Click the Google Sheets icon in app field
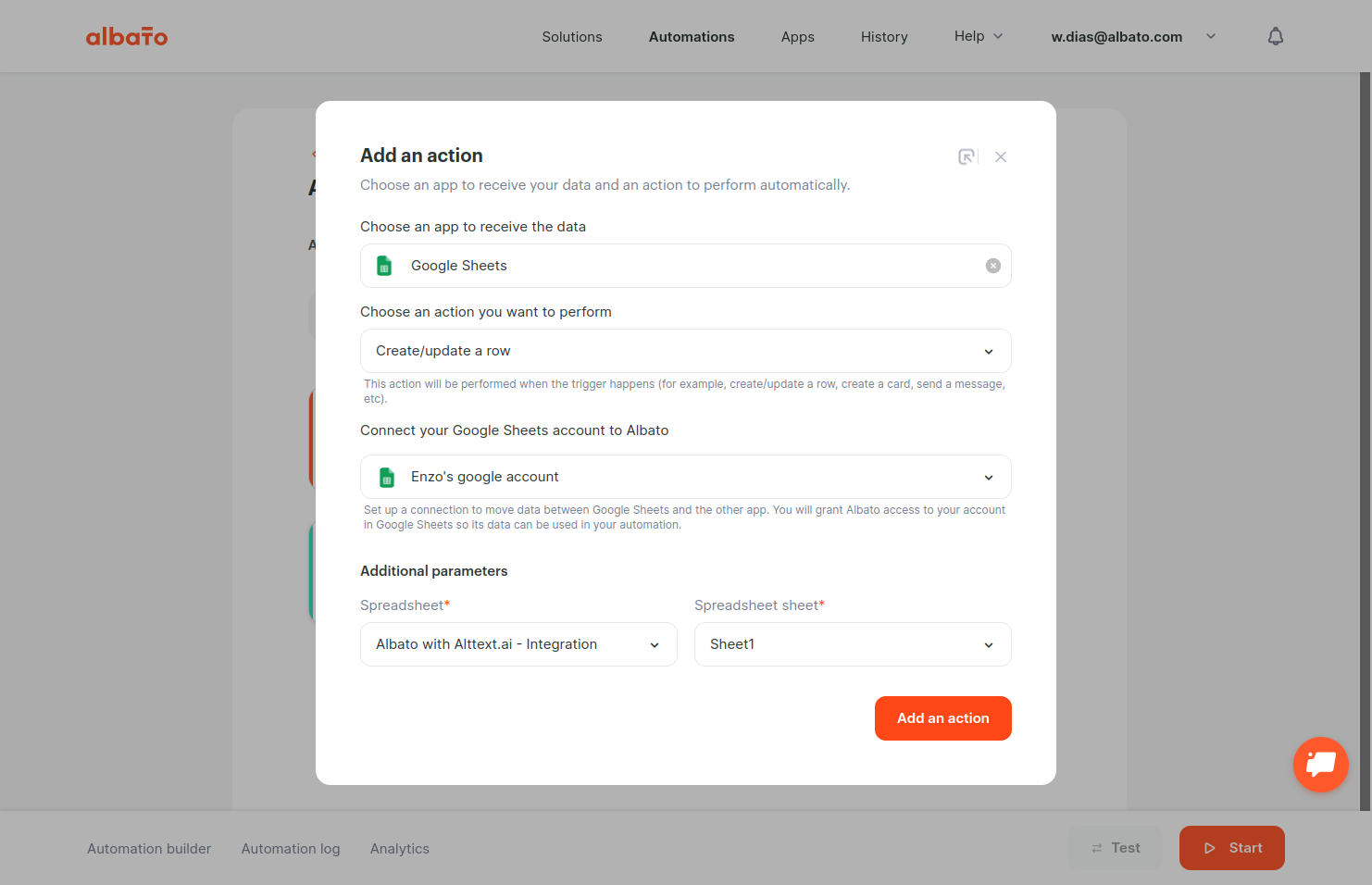1372x885 pixels. pyautogui.click(x=384, y=266)
